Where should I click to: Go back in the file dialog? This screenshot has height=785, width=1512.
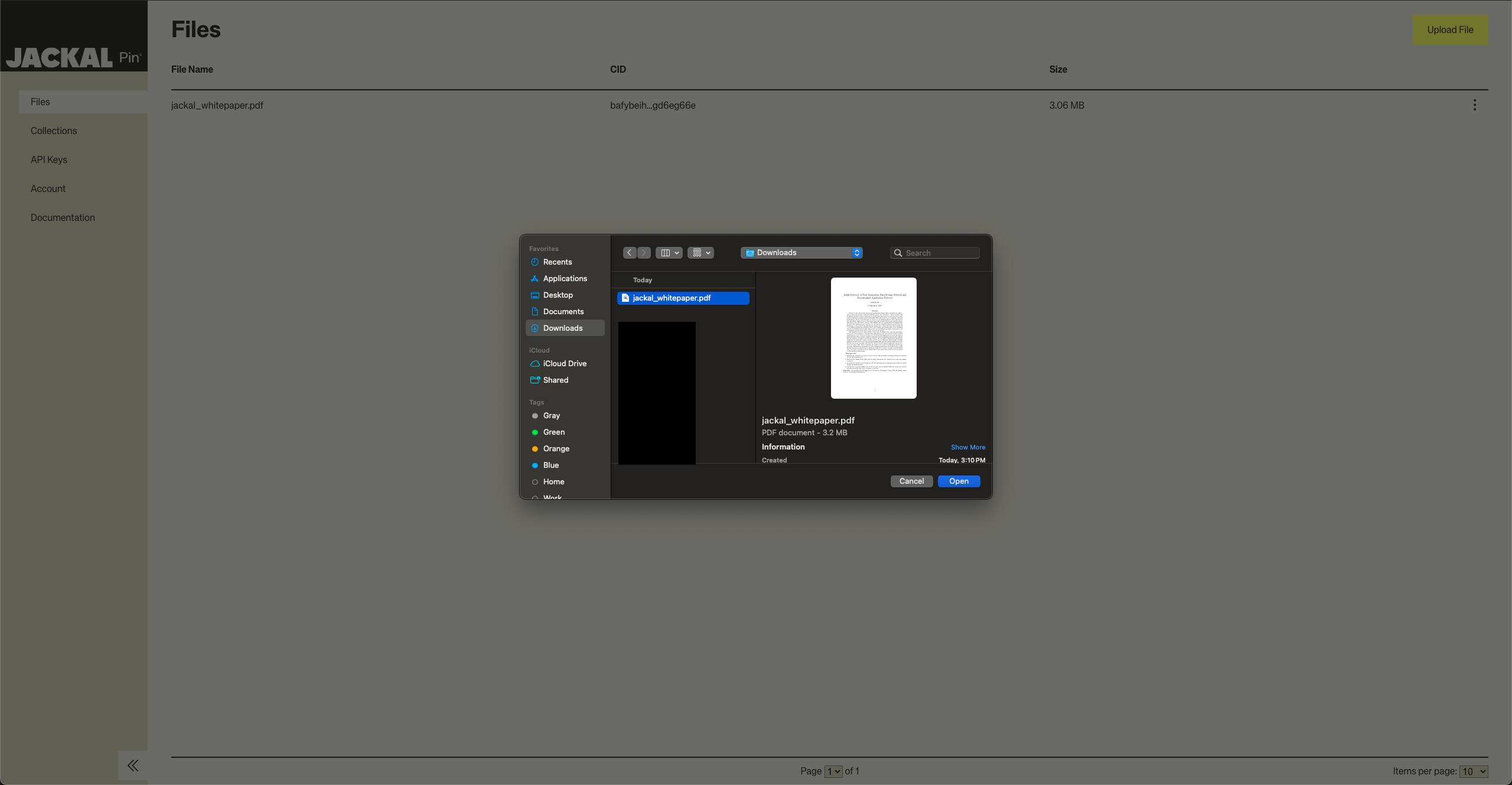pyautogui.click(x=630, y=253)
